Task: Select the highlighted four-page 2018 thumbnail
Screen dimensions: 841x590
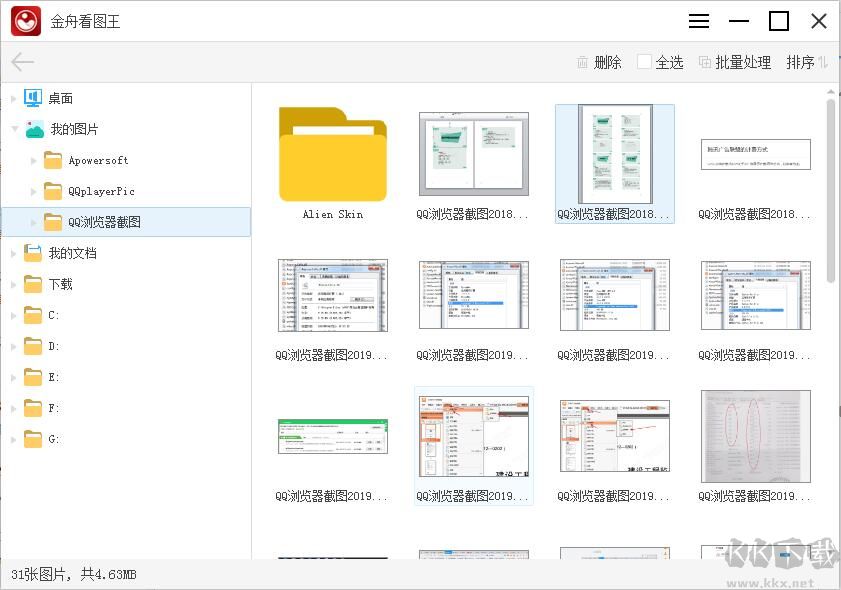Action: tap(615, 154)
